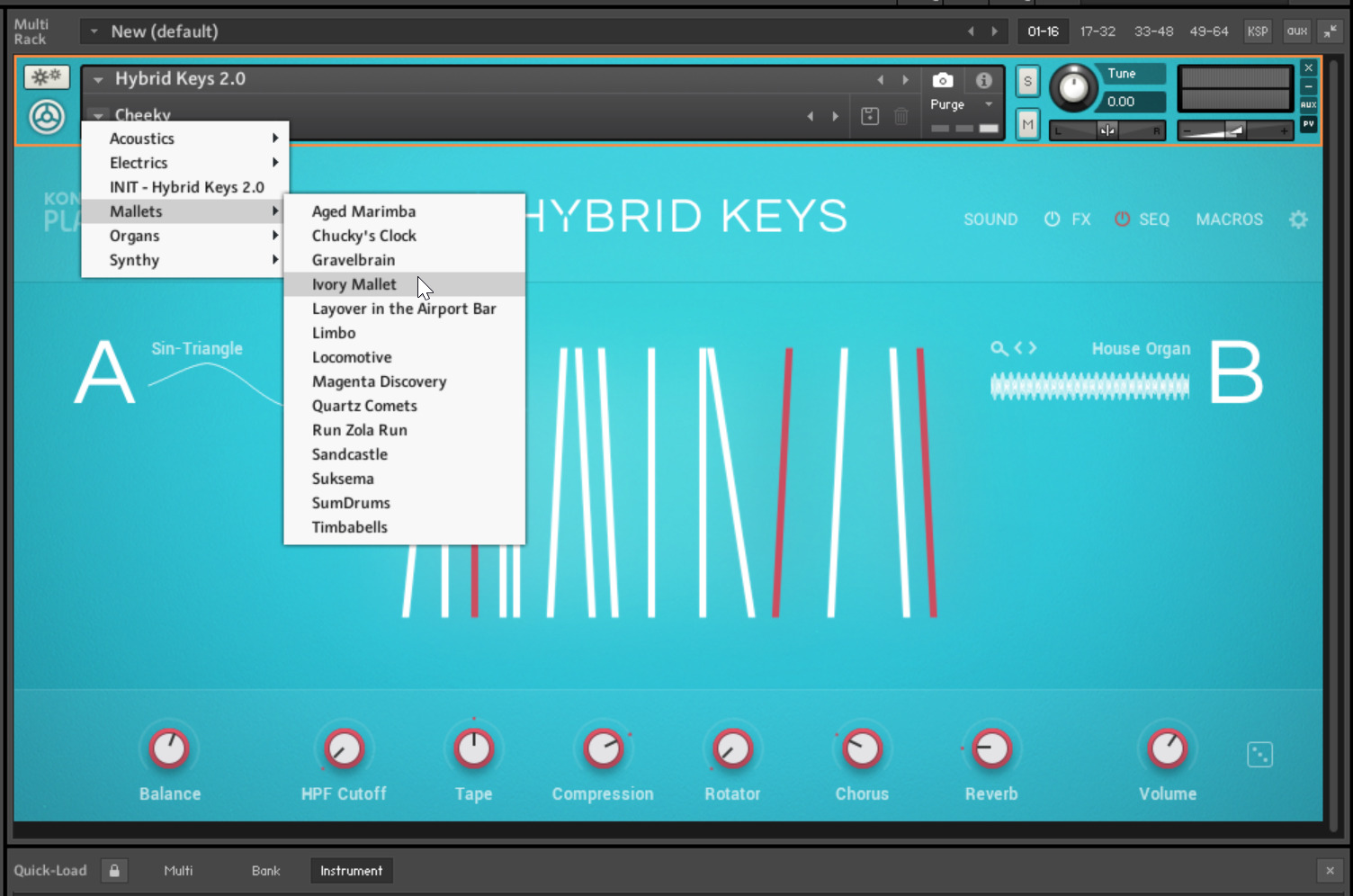
Task: Step to the previous layer B sound
Action: [x=1019, y=348]
